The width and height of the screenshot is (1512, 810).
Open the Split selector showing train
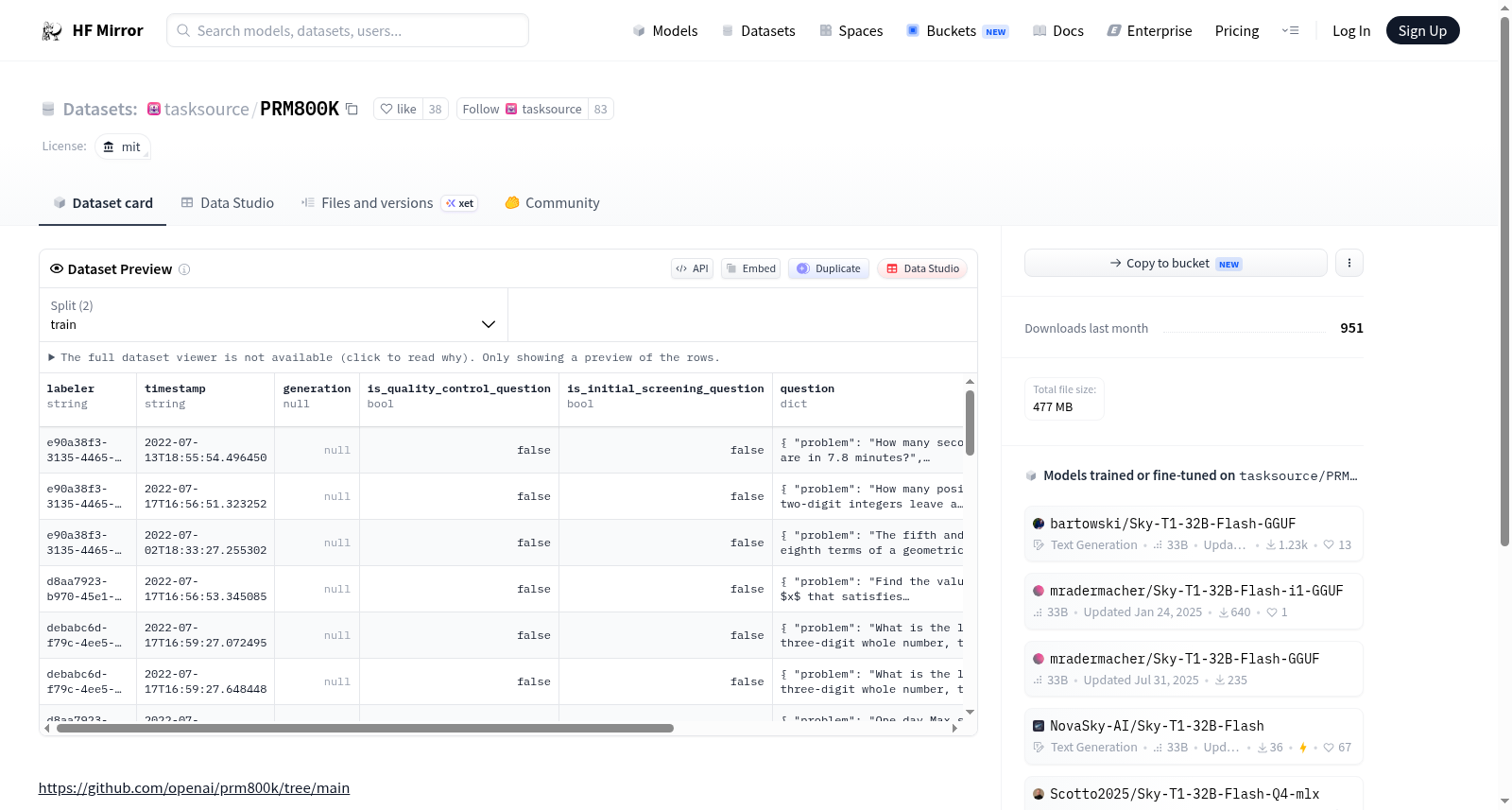pos(273,315)
